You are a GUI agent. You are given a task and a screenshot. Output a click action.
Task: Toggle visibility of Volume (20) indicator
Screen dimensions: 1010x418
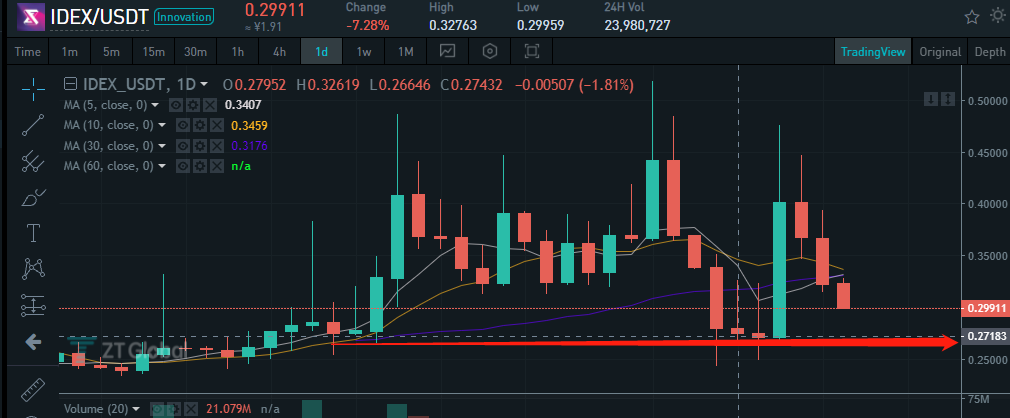point(155,408)
